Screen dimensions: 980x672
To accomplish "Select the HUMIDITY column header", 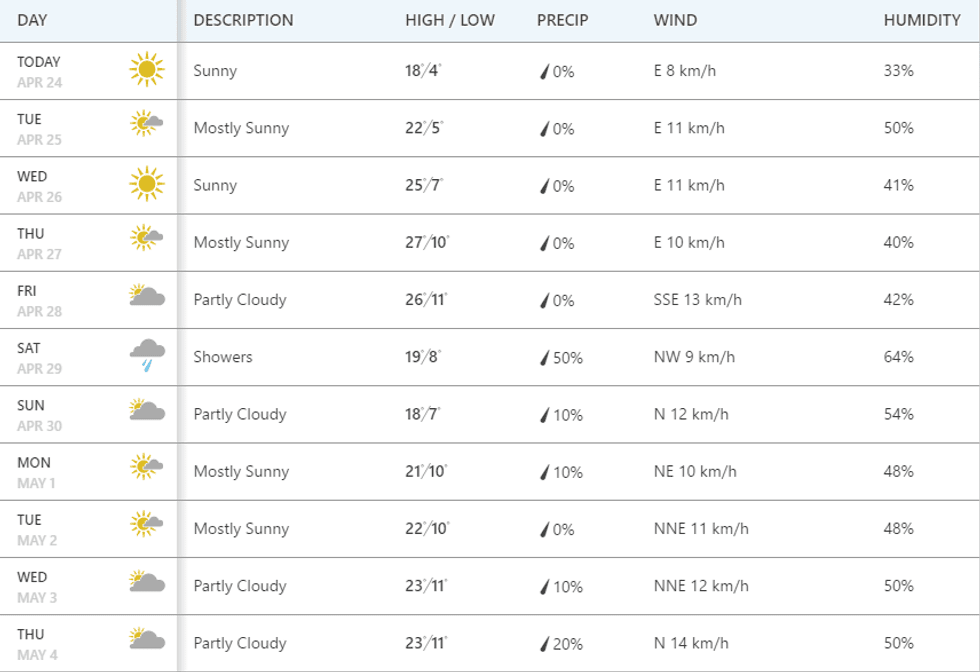I will click(922, 20).
